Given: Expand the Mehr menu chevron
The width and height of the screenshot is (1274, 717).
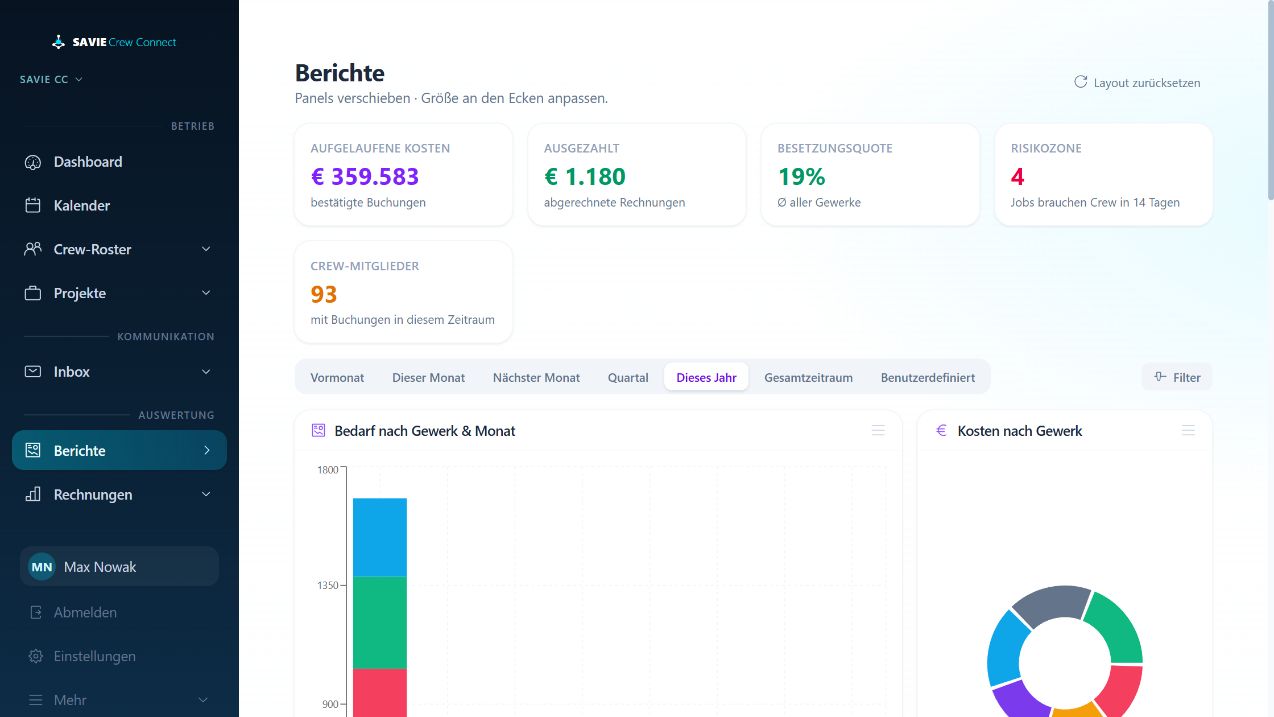Looking at the screenshot, I should point(203,700).
